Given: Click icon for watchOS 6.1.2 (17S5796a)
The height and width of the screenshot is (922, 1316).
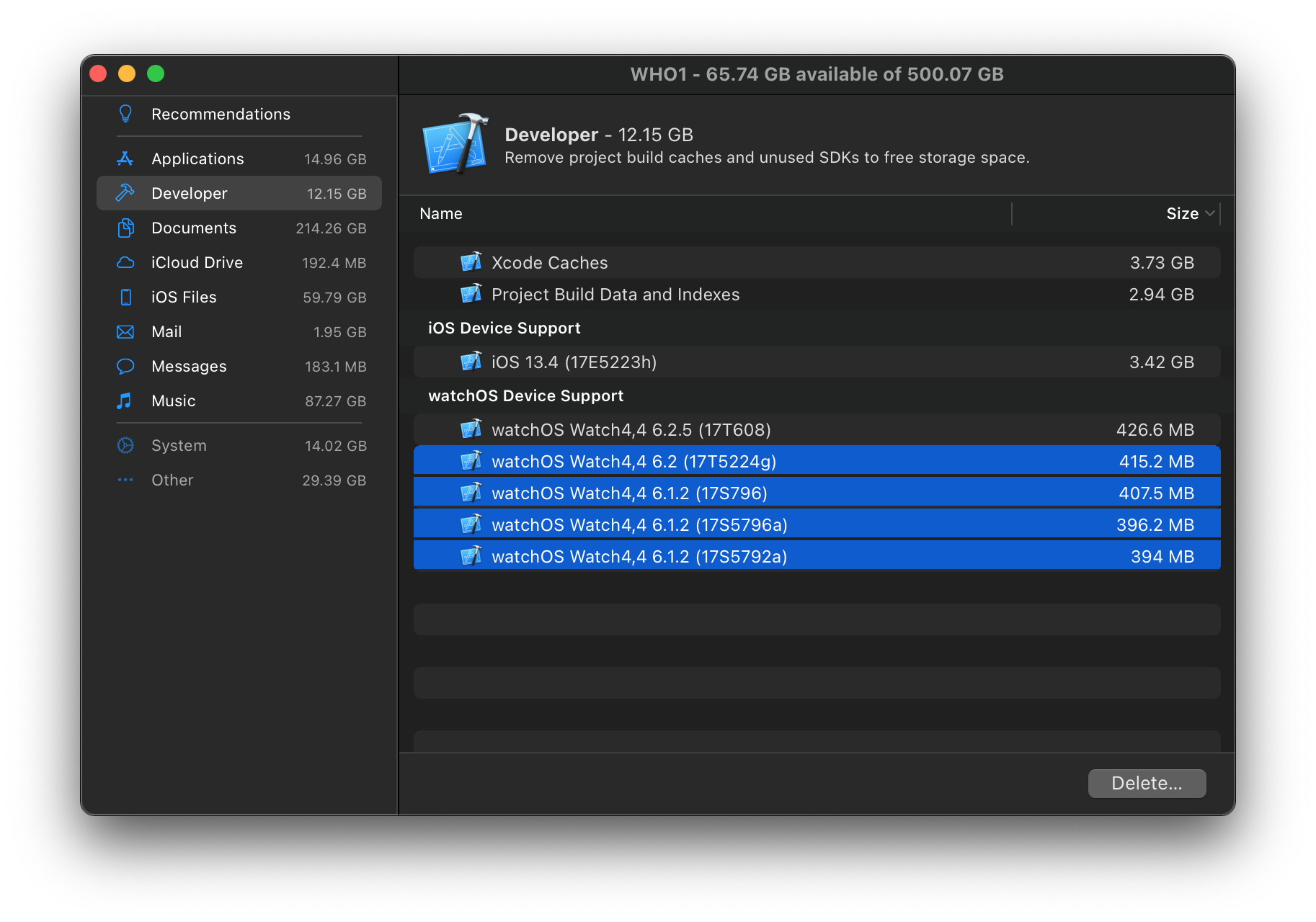Looking at the screenshot, I should point(471,524).
